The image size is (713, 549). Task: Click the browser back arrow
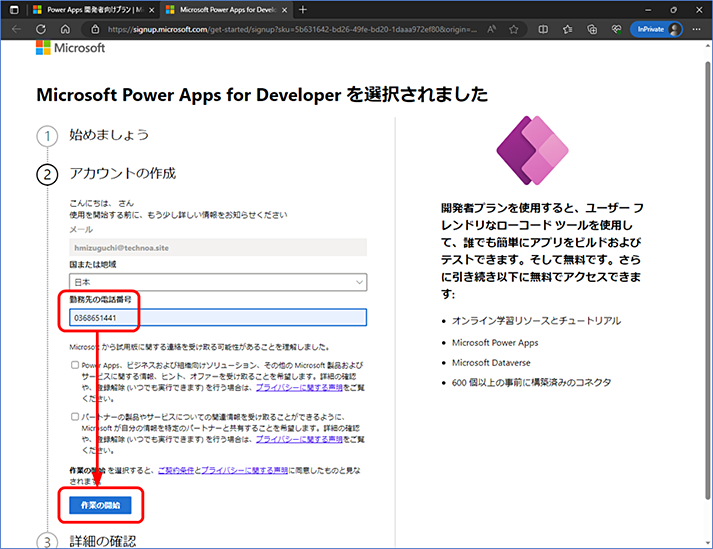(16, 29)
